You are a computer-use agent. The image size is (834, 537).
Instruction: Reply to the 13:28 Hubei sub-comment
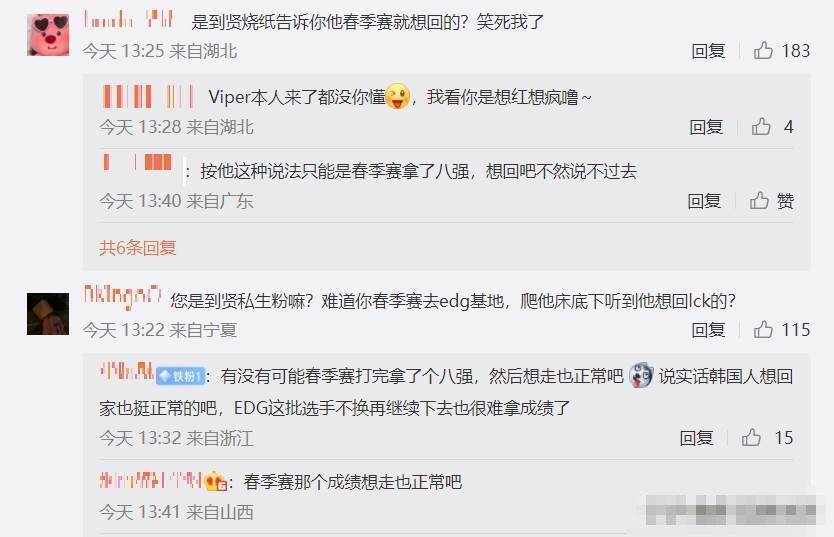pos(706,127)
